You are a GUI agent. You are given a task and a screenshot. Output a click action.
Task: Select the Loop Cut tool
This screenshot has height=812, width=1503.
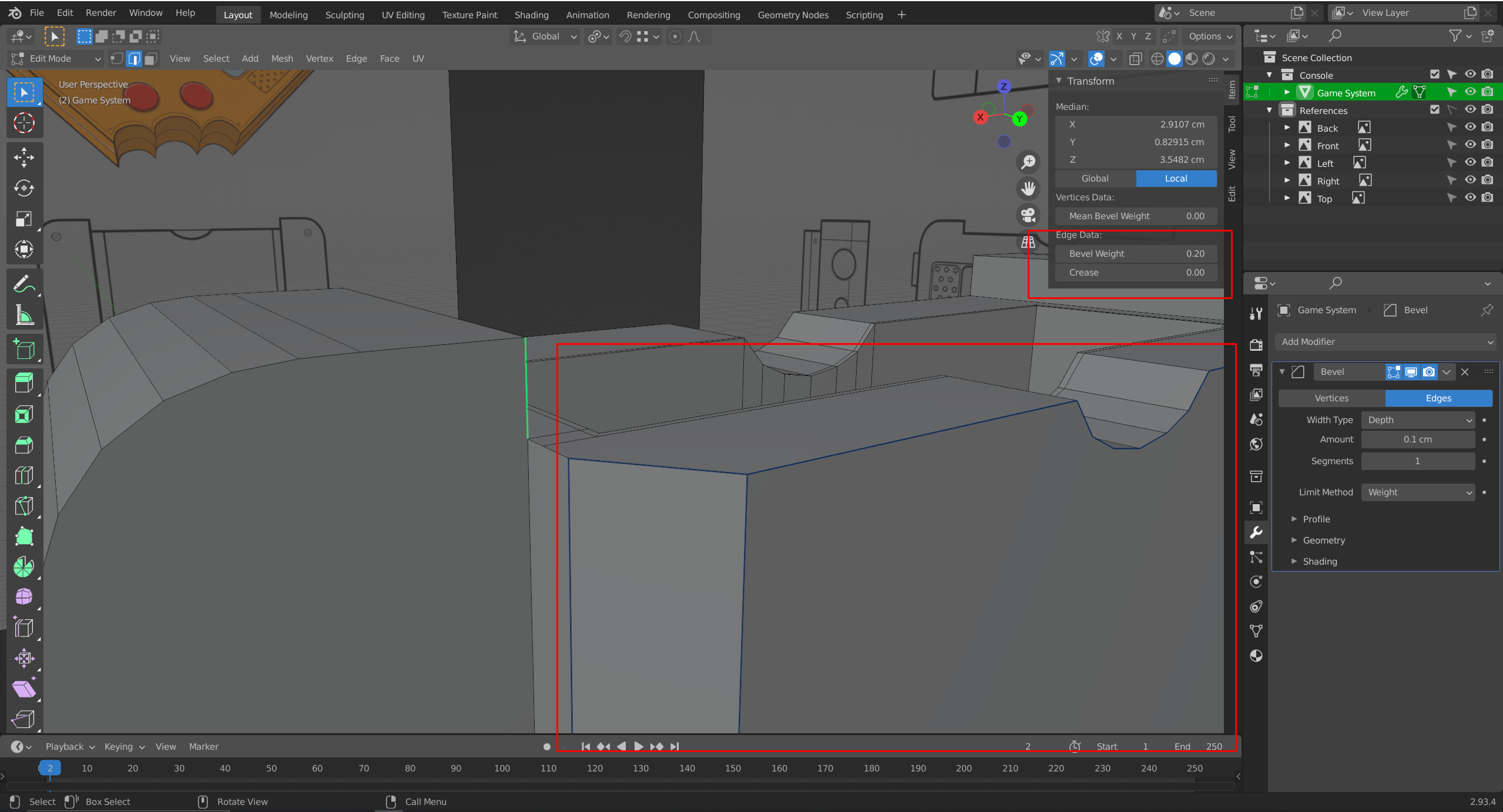coord(24,475)
